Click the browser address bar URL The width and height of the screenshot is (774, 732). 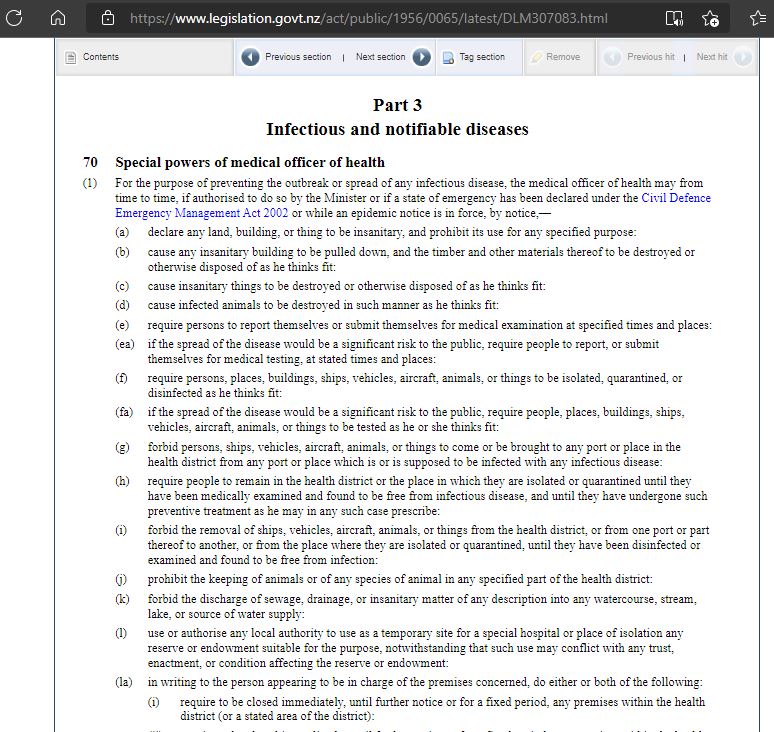pyautogui.click(x=368, y=18)
